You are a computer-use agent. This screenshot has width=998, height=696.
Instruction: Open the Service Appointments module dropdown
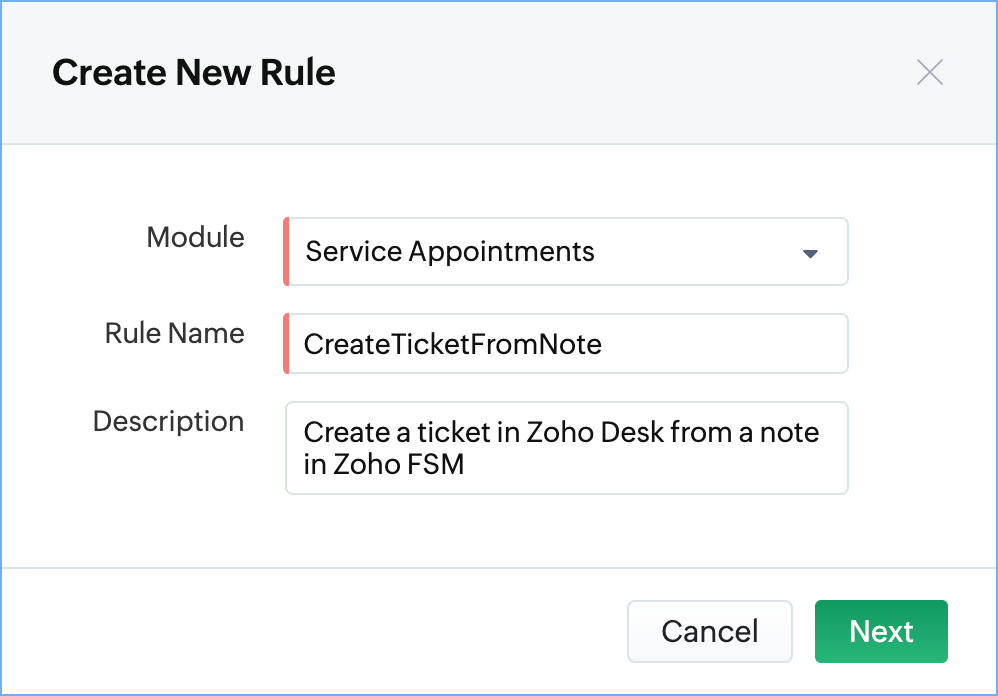[x=567, y=252]
